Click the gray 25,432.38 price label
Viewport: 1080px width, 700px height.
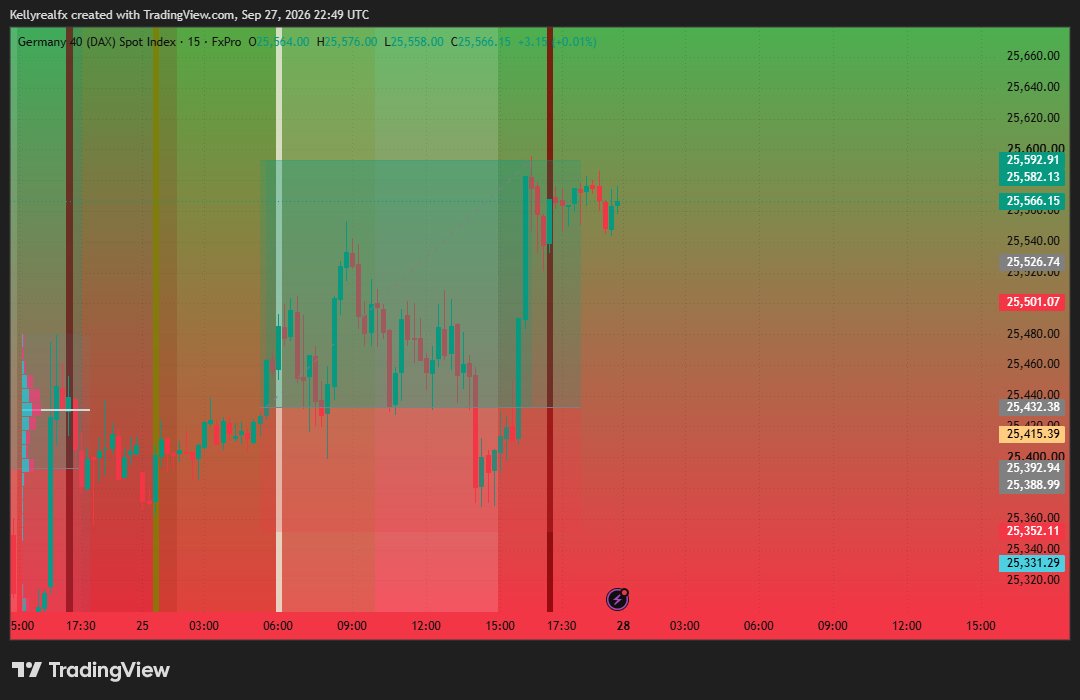pyautogui.click(x=1032, y=407)
